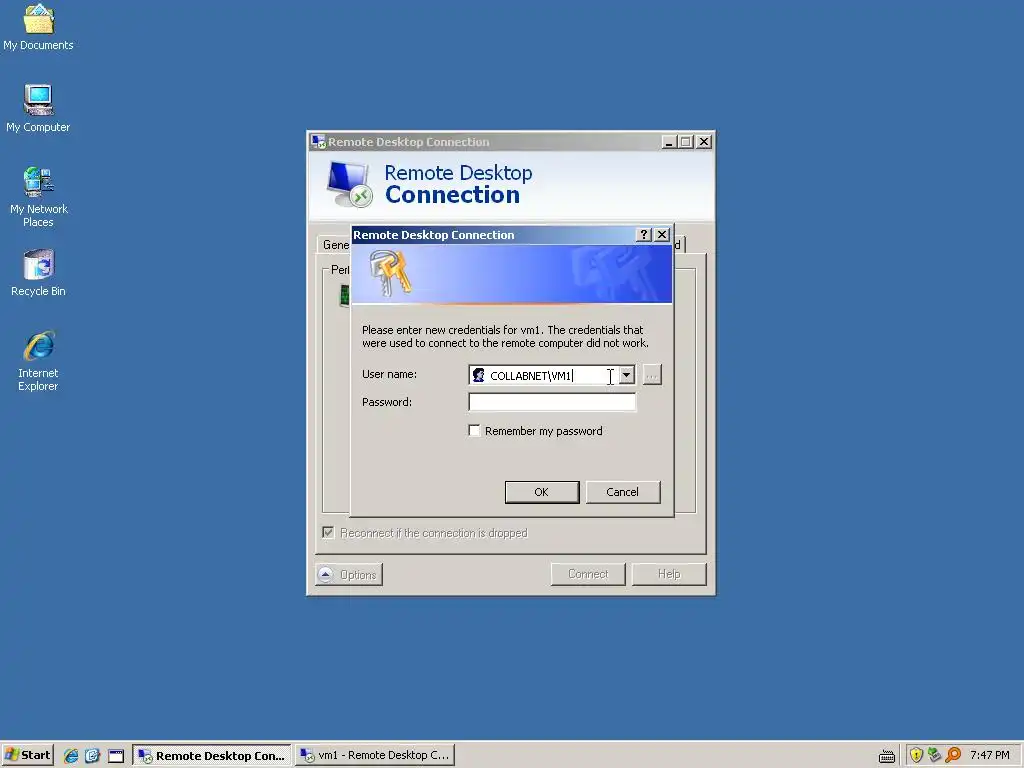The width and height of the screenshot is (1024, 768).
Task: Open the Recycle Bin icon
Action: 39,272
